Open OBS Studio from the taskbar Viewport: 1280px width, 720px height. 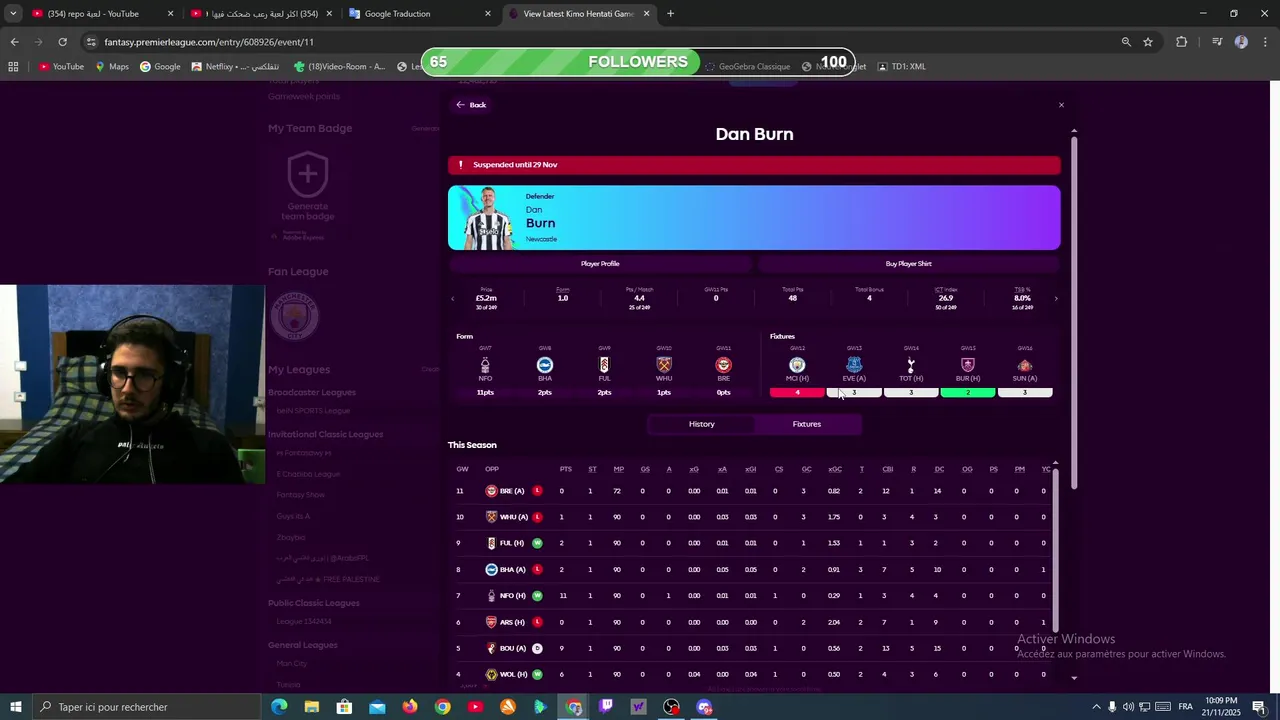671,707
